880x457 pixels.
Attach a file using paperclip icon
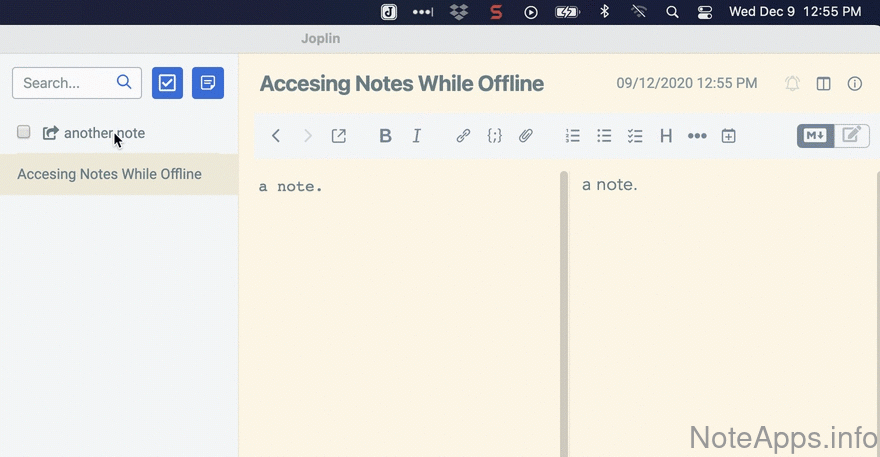[x=526, y=136]
